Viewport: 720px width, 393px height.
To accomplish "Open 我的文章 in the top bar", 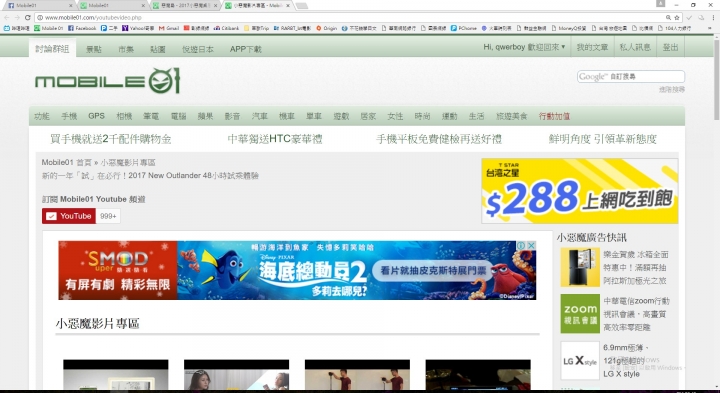I will pyautogui.click(x=592, y=47).
